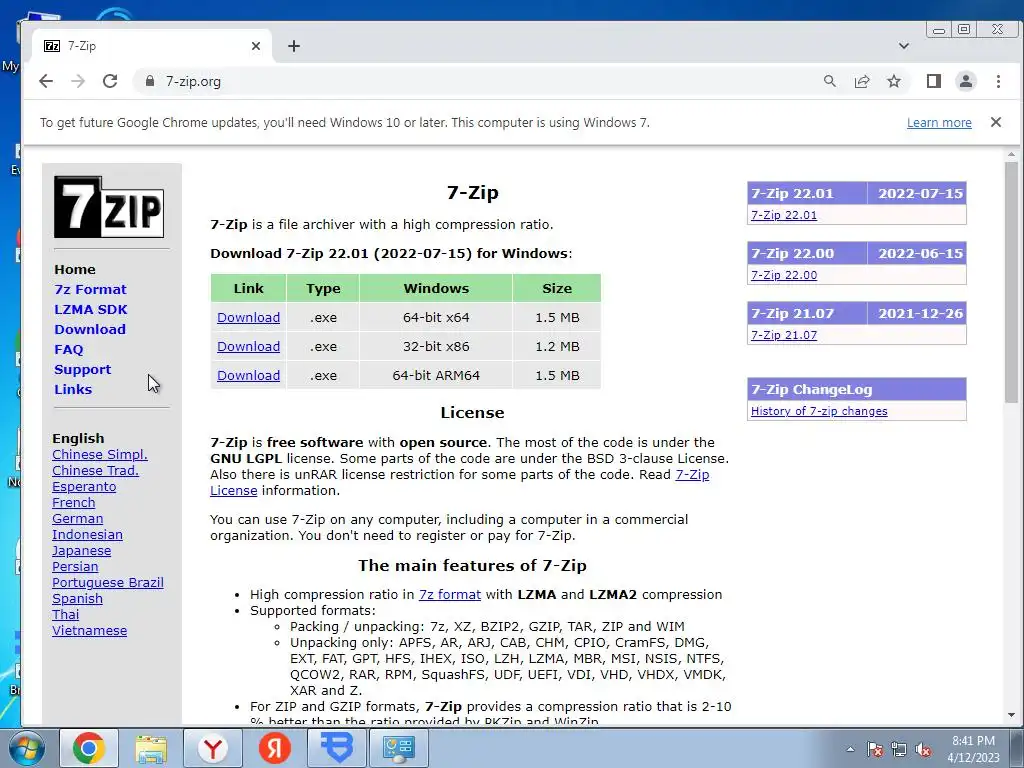Open the 7-Zip 22.01 news link
Viewport: 1024px width, 768px height.
pos(784,215)
